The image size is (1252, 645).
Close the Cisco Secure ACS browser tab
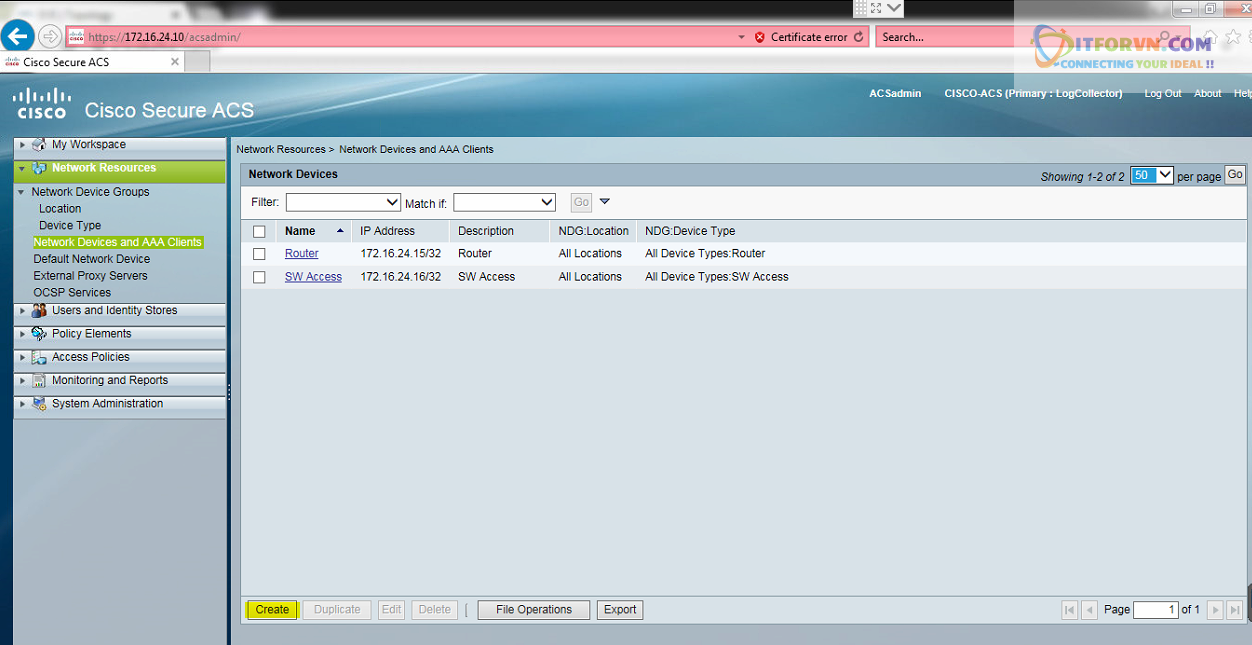pyautogui.click(x=175, y=62)
